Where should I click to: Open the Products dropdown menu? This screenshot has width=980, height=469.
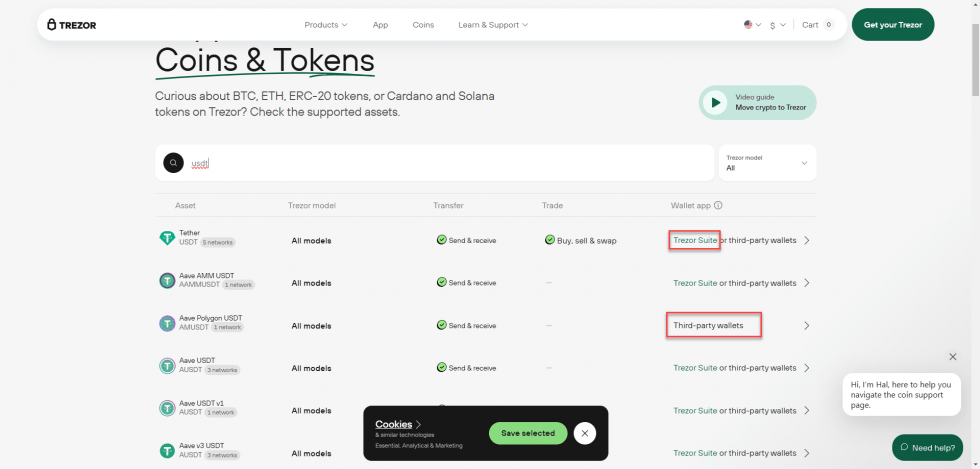[x=326, y=24]
